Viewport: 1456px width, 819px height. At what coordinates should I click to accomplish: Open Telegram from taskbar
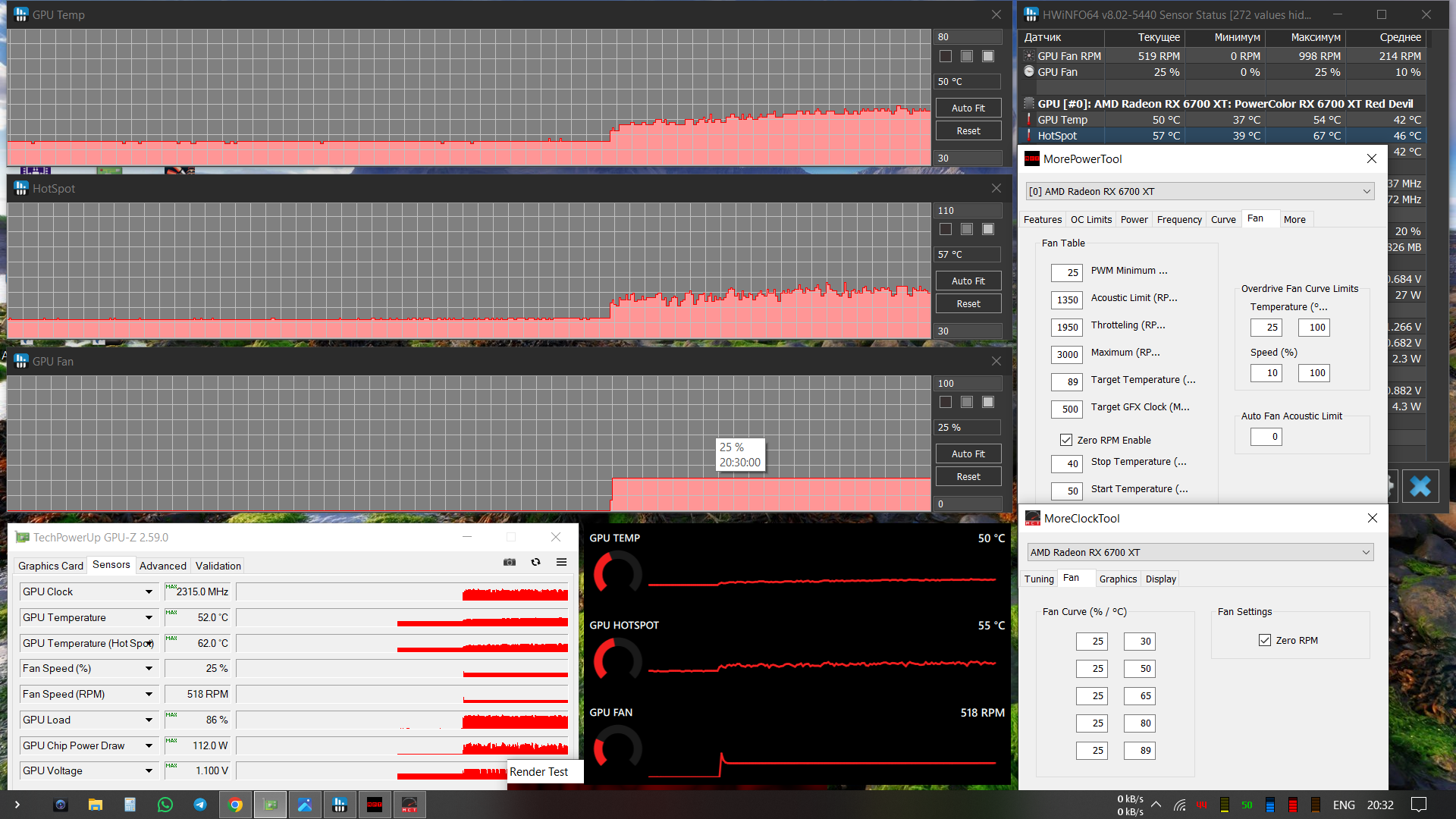pos(200,805)
